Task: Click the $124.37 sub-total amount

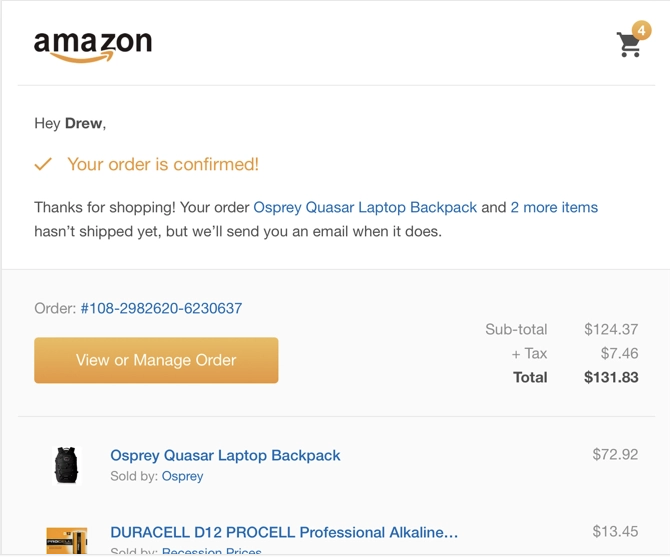Action: pos(611,329)
